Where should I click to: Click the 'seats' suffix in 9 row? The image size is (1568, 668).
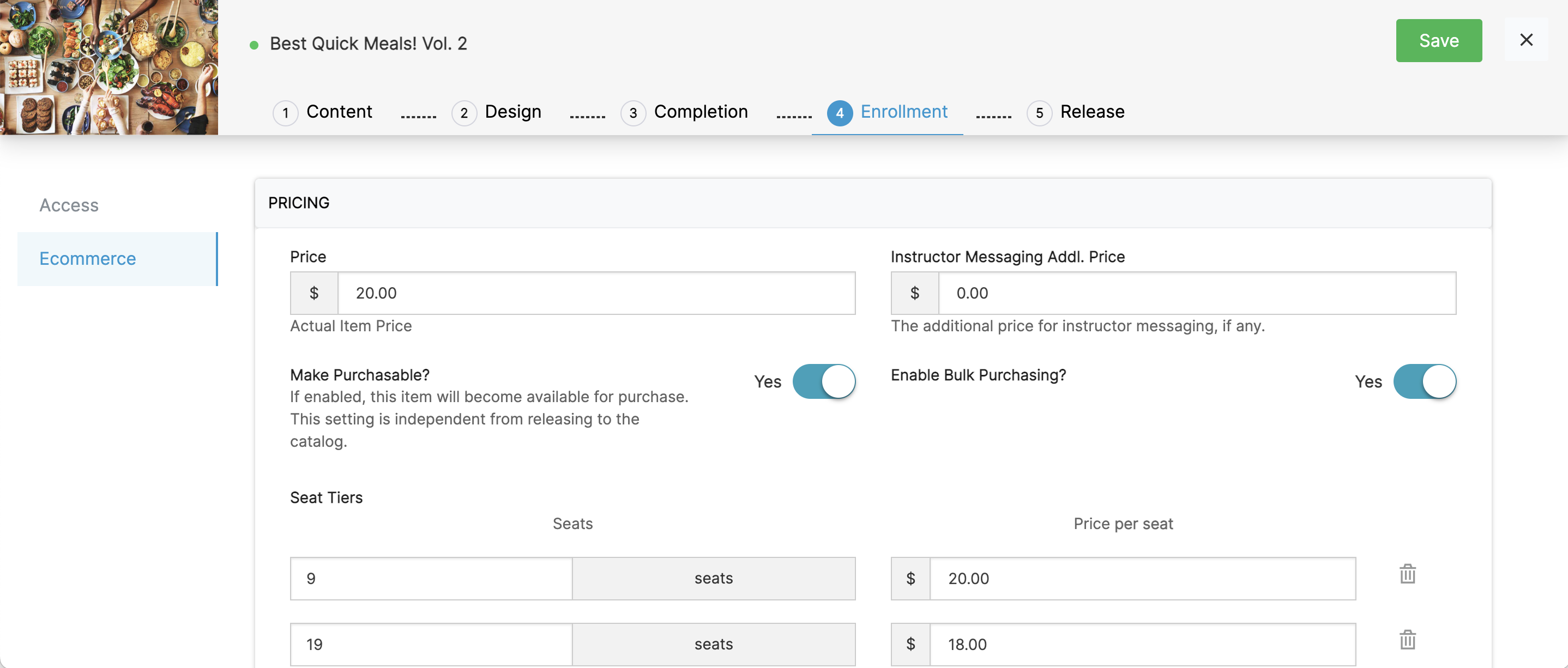click(713, 579)
